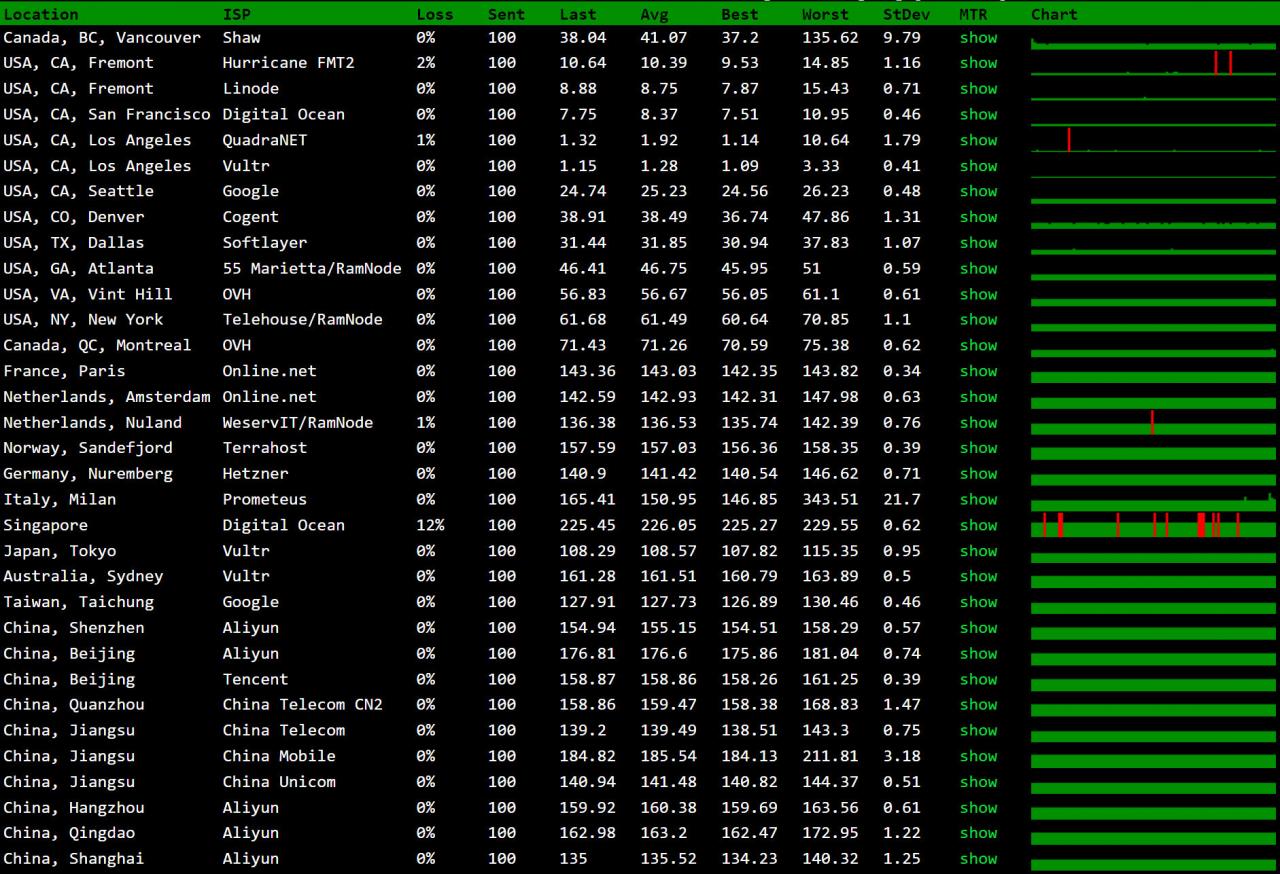The width and height of the screenshot is (1280, 874).
Task: Show MTR for Hangzhou Aliyun
Action: pos(978,808)
